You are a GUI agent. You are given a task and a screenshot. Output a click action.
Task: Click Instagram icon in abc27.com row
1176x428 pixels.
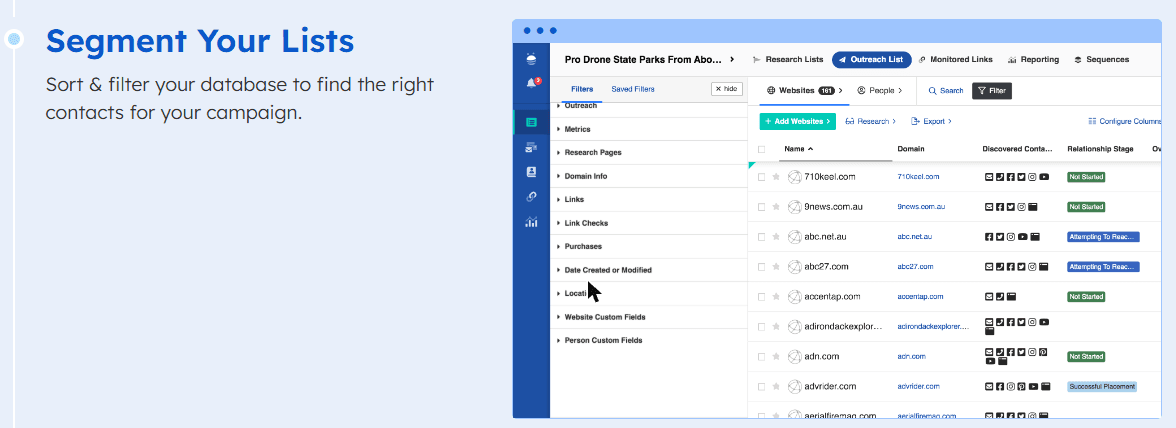1033,267
